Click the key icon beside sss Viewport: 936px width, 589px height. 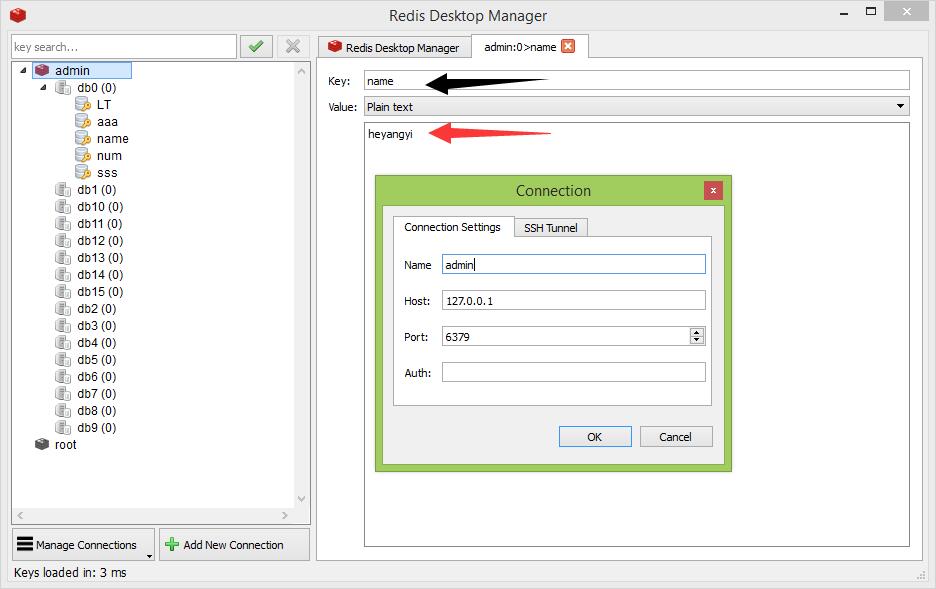tap(83, 172)
